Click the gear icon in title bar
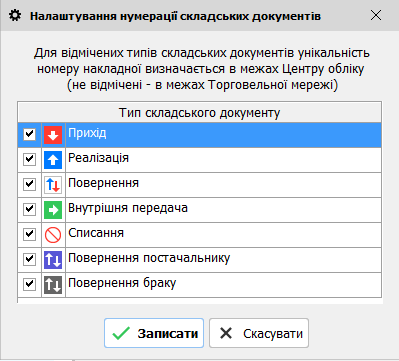Viewport: 399px width, 361px height. [15, 16]
